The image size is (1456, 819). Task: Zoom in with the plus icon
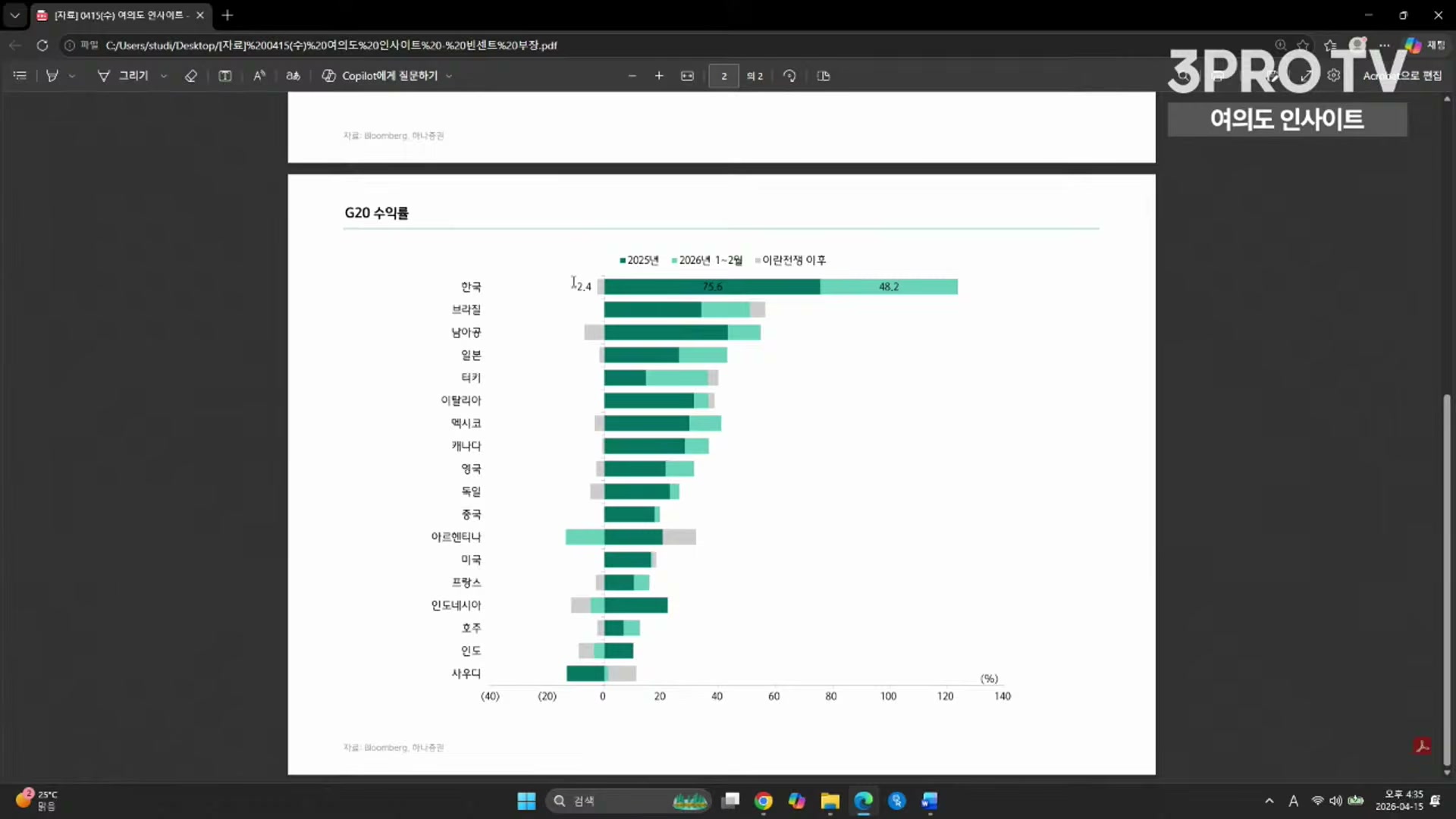(659, 76)
